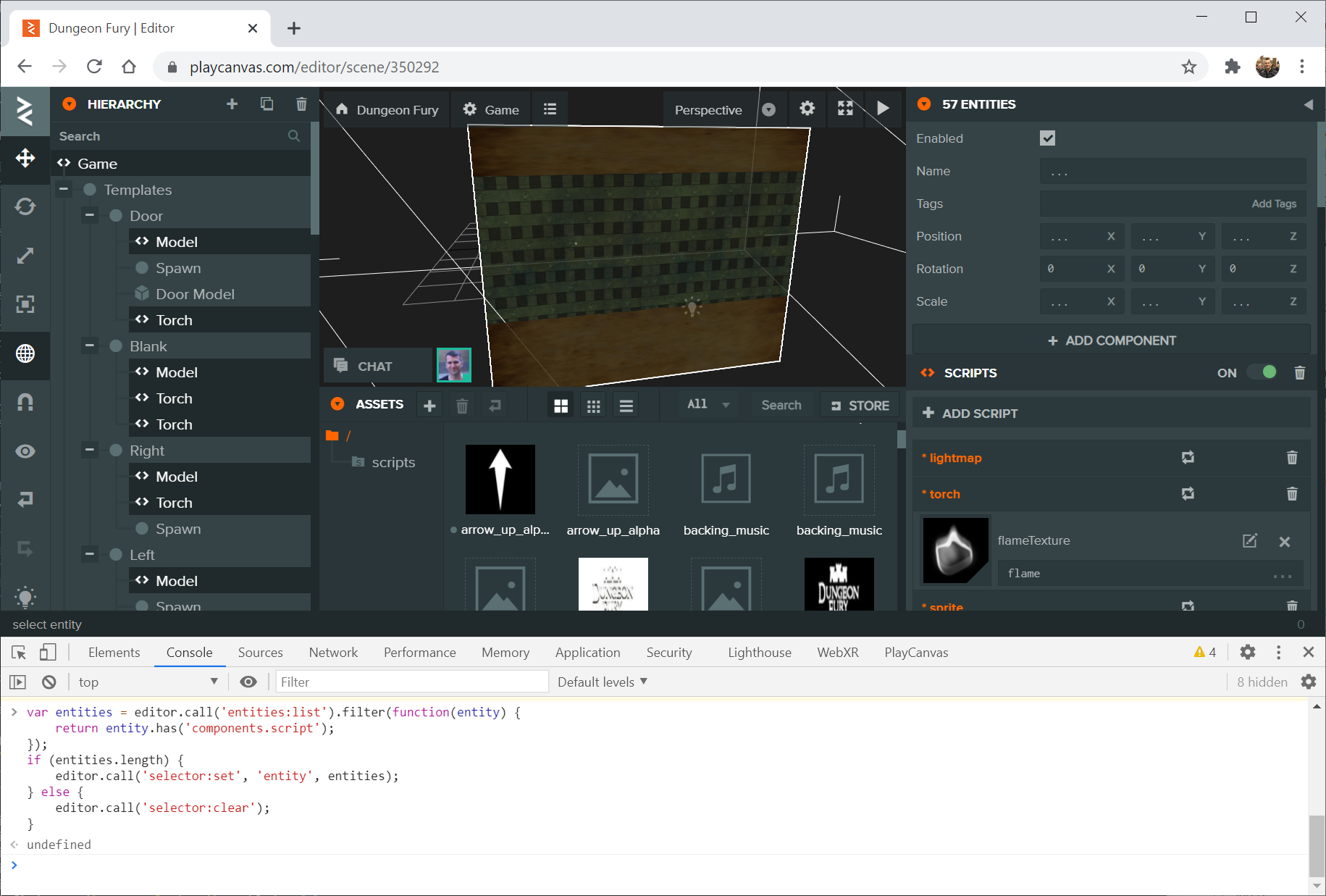Click the ADD COMPONENT button
The height and width of the screenshot is (896, 1326).
pyautogui.click(x=1112, y=340)
